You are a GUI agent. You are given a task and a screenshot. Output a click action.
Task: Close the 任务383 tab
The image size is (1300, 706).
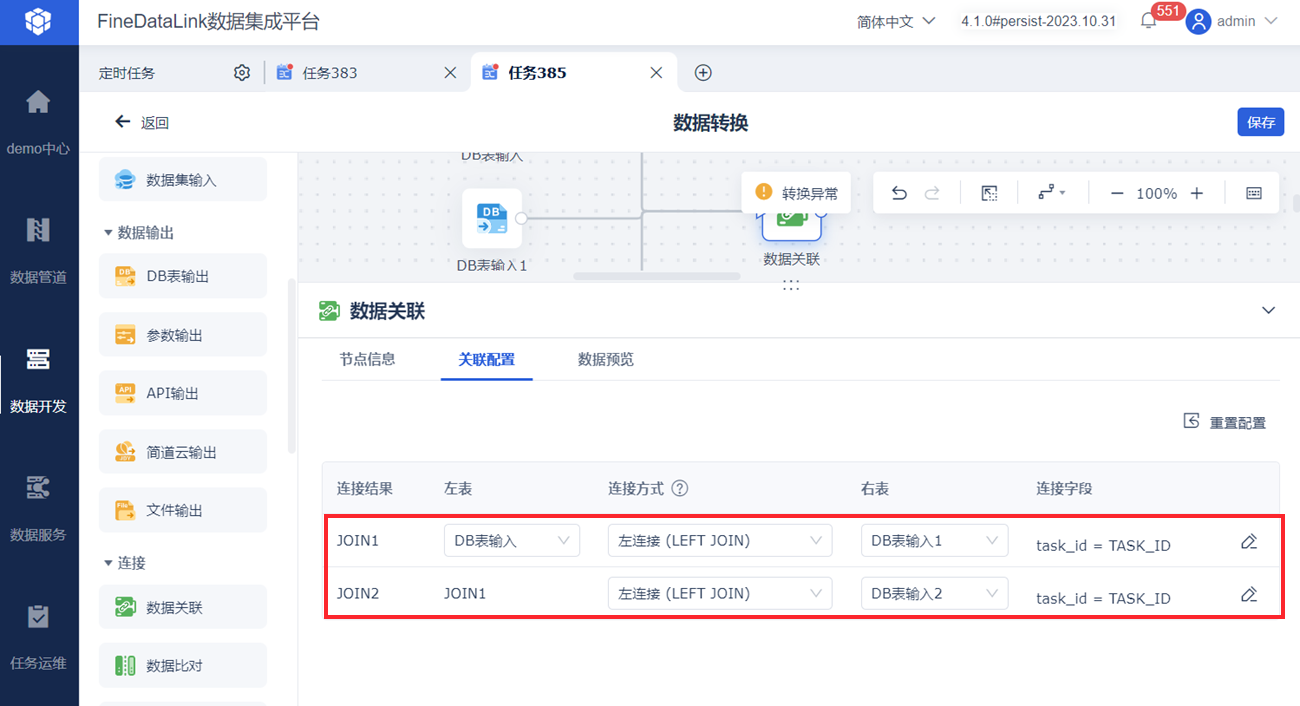pos(450,72)
